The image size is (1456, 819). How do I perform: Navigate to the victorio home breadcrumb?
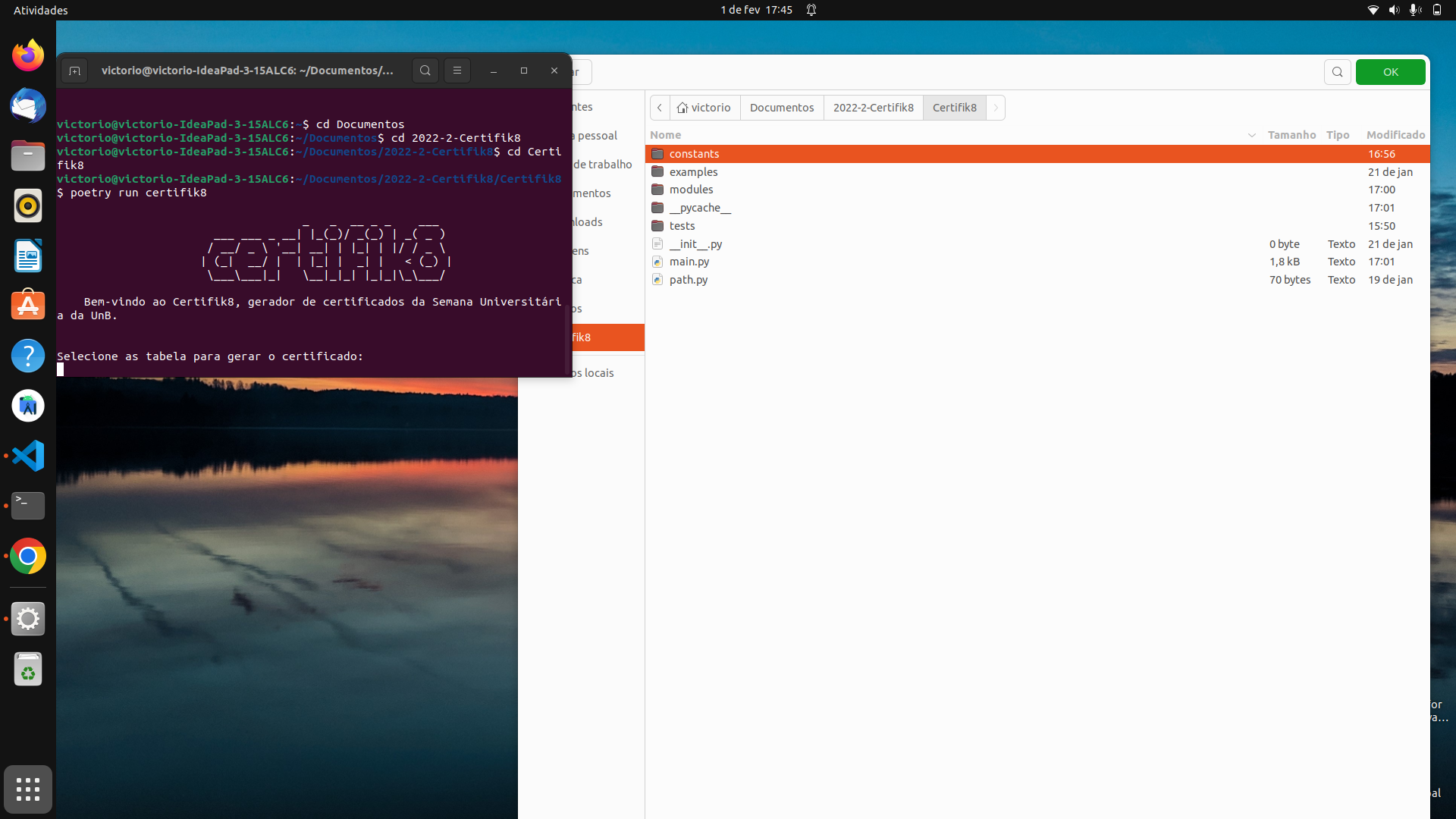pyautogui.click(x=704, y=108)
